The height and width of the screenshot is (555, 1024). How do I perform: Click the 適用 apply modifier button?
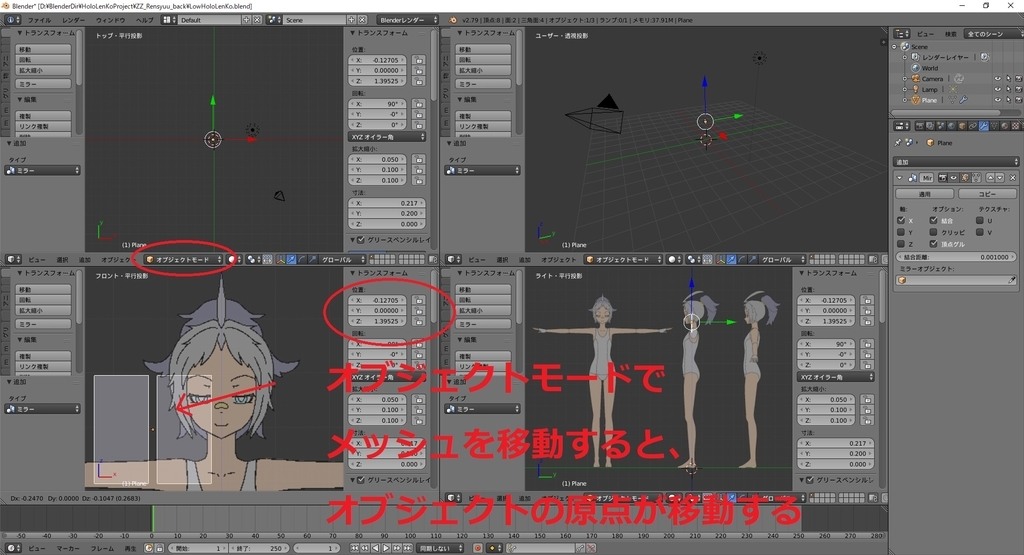[925, 193]
